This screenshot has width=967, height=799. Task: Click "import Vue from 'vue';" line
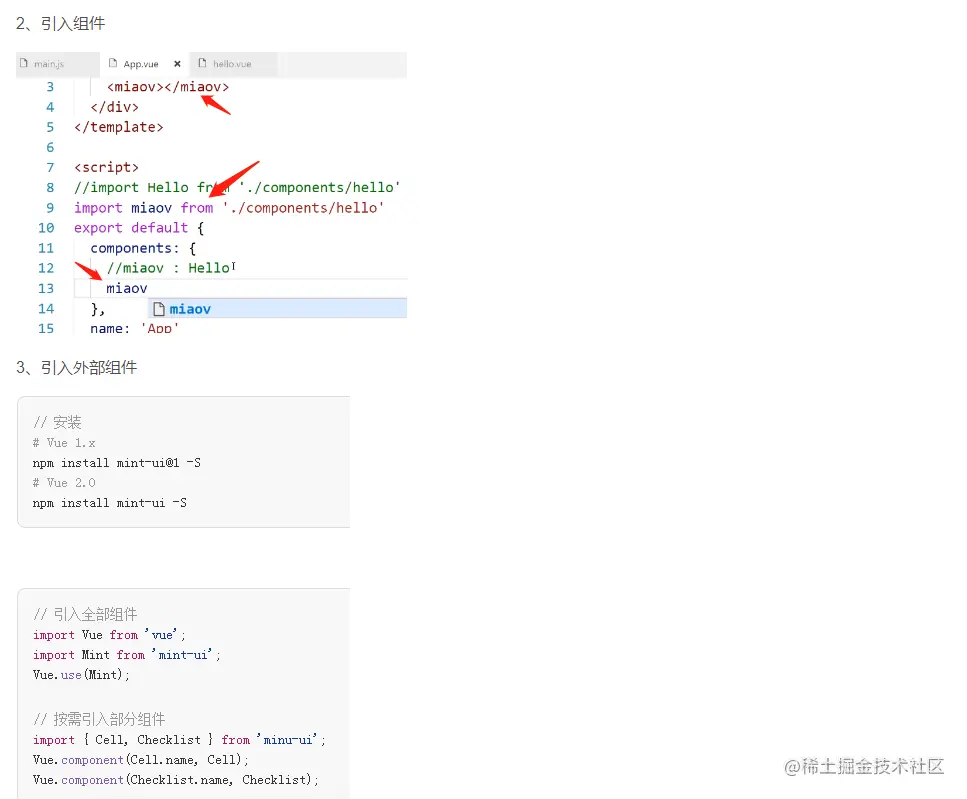pos(109,635)
